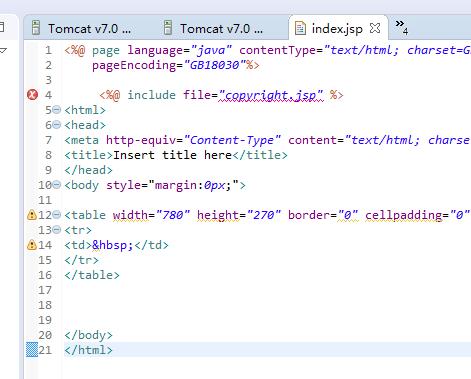Click the "GB18030" pageEncoding value

point(215,65)
